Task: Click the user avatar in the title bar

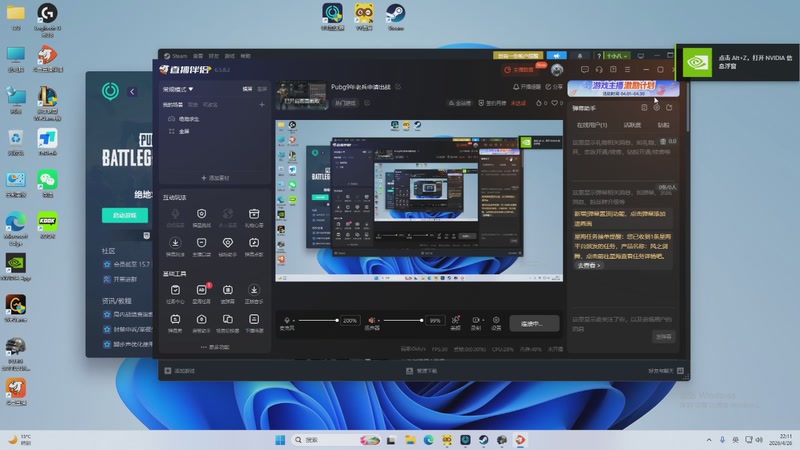Action: click(557, 69)
